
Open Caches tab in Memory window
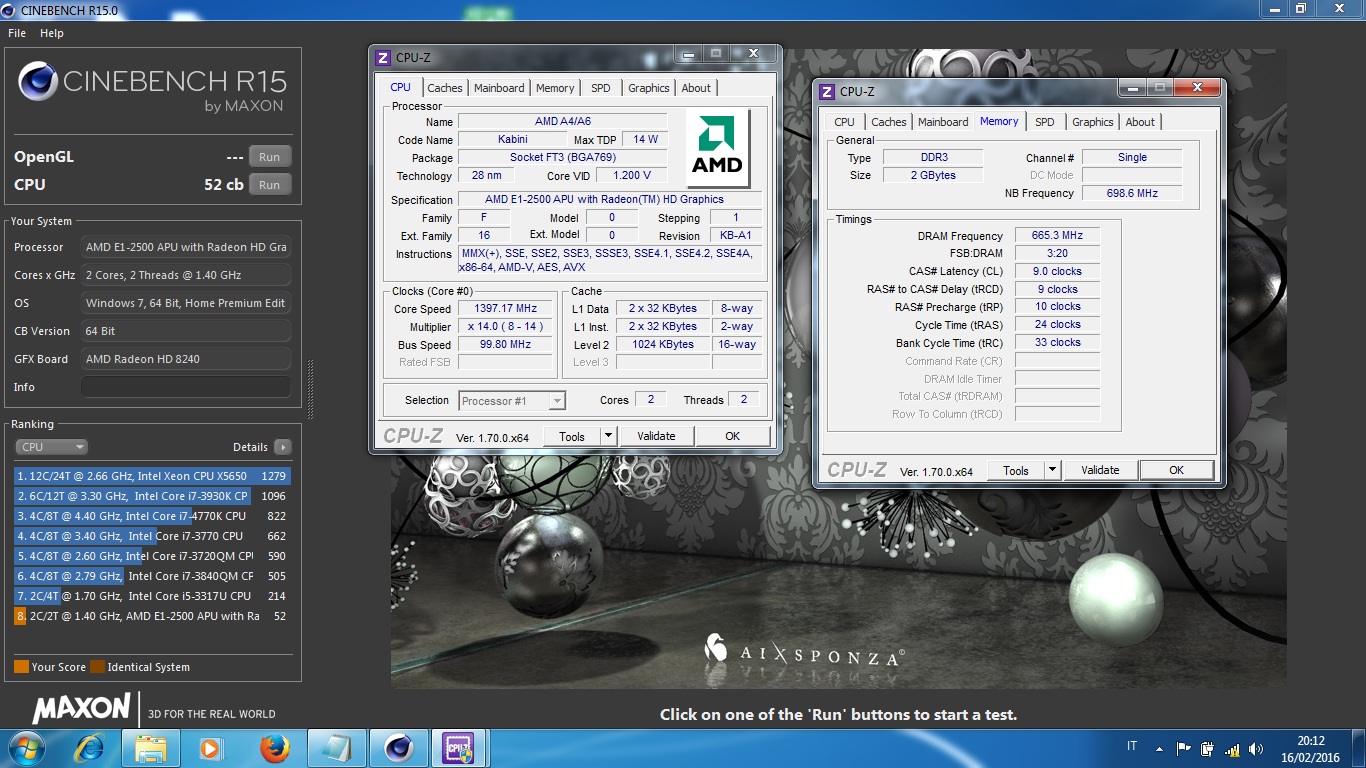888,122
